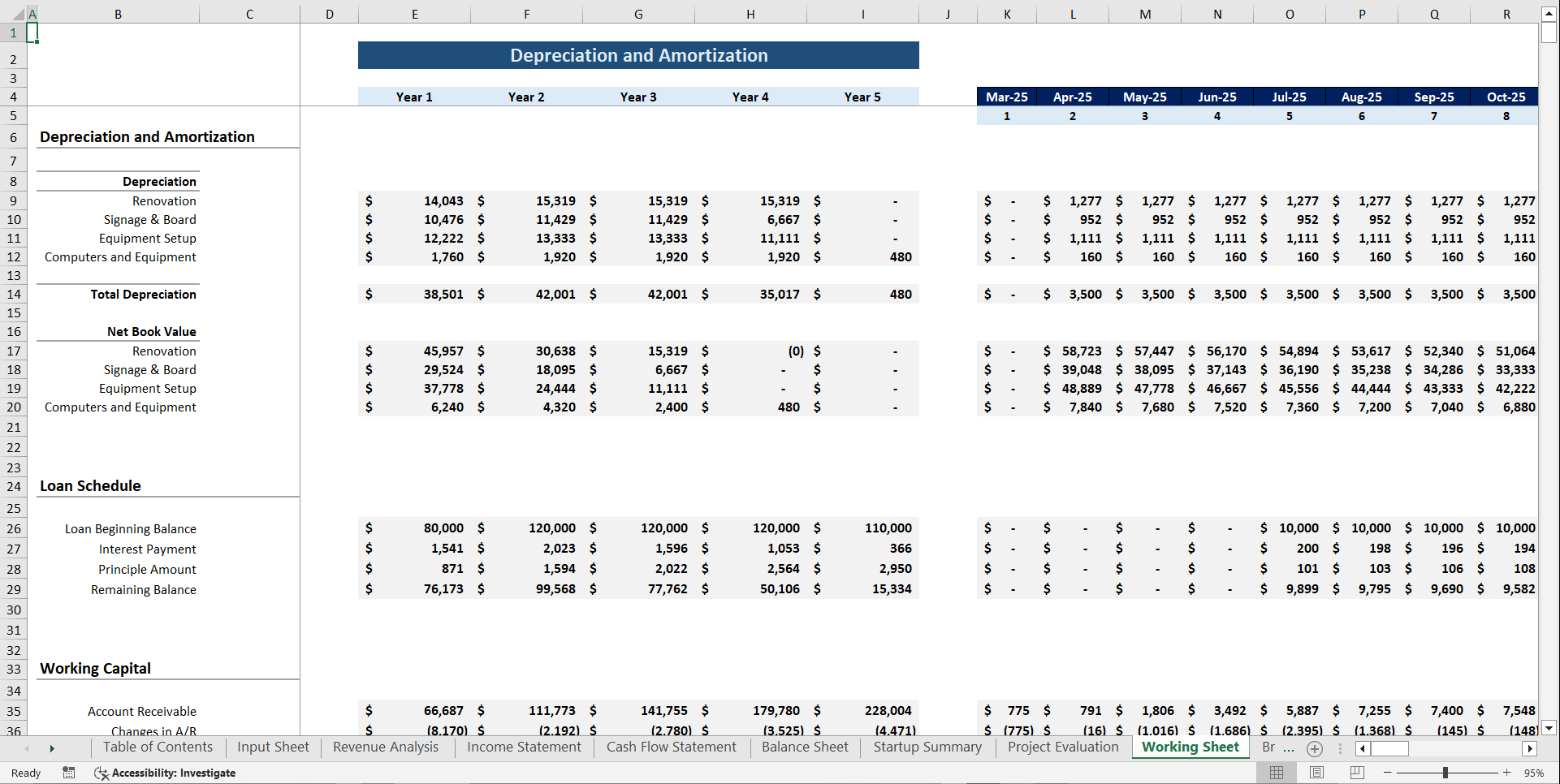Open the Project Evaluation worksheet
Image resolution: width=1560 pixels, height=784 pixels.
1062,747
